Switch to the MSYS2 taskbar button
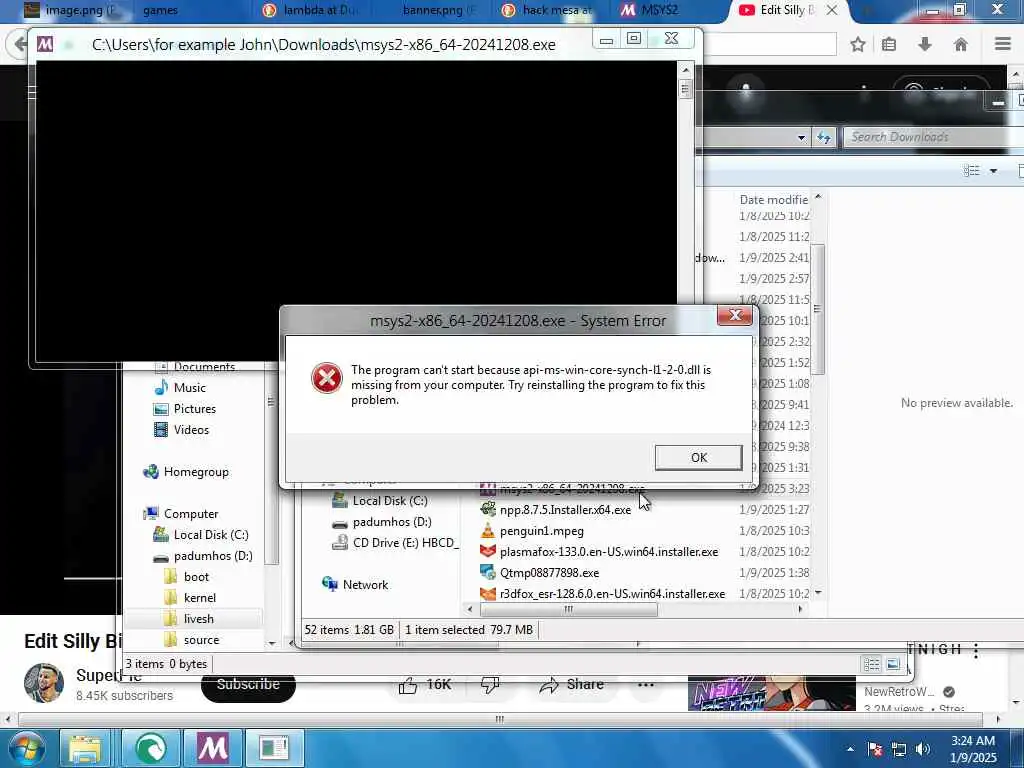 point(213,748)
